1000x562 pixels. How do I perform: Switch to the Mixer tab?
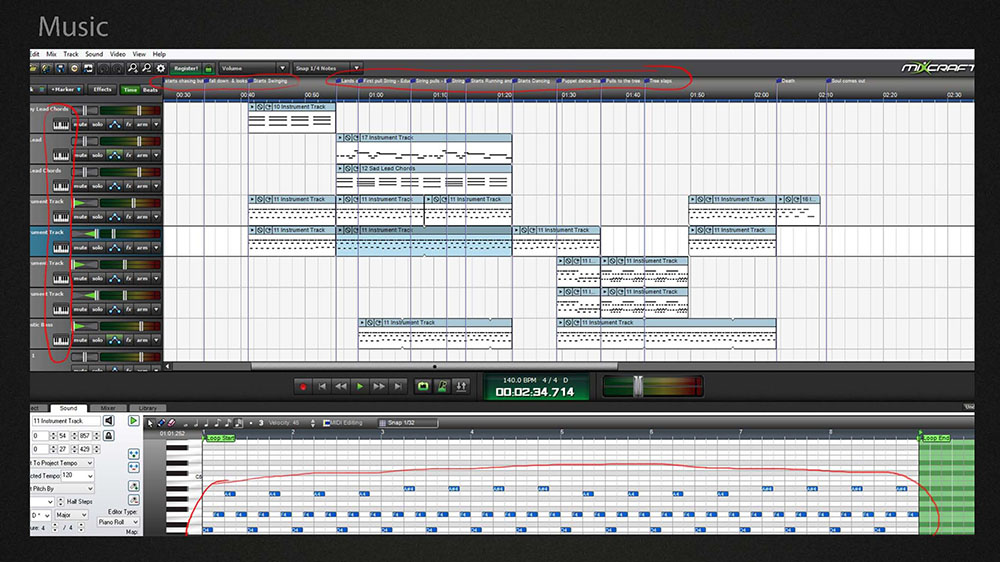[x=108, y=408]
